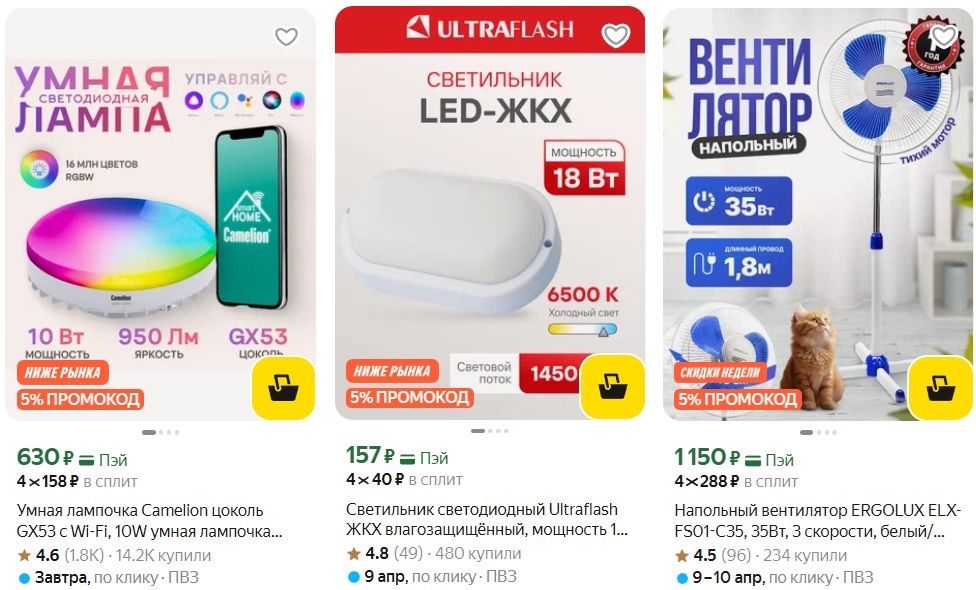
Task: Open Camelion GX53 smart lamp title link
Action: [149, 521]
